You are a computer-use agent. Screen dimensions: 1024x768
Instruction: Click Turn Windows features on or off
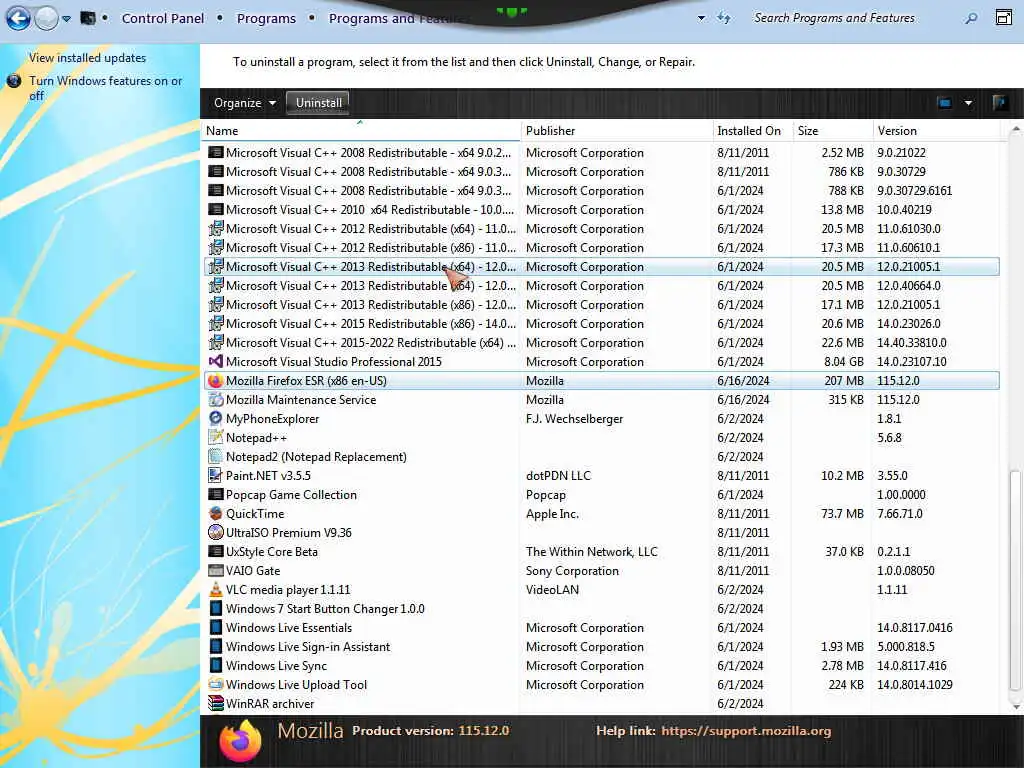click(x=106, y=88)
